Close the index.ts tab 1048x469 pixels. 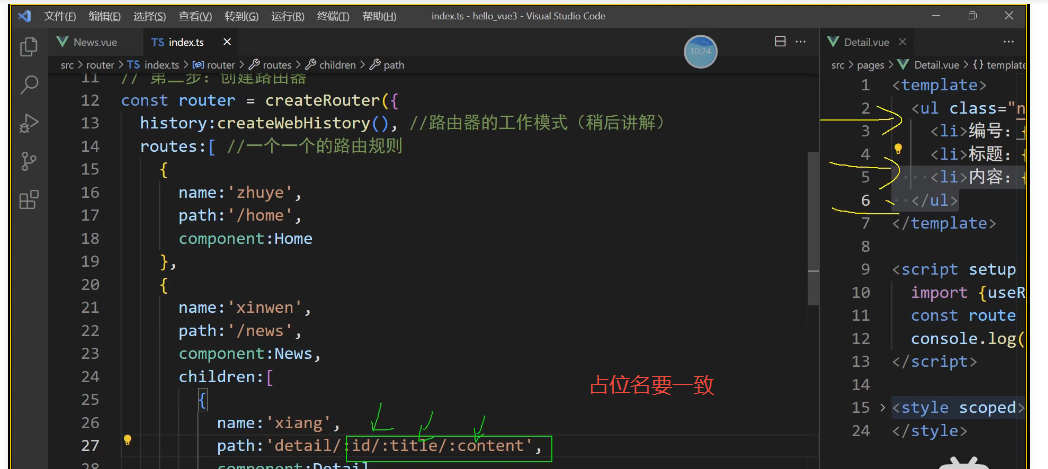point(227,42)
